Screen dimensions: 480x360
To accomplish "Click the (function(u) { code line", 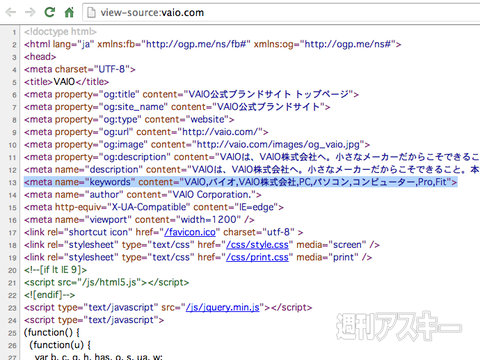I will [x=60, y=345].
